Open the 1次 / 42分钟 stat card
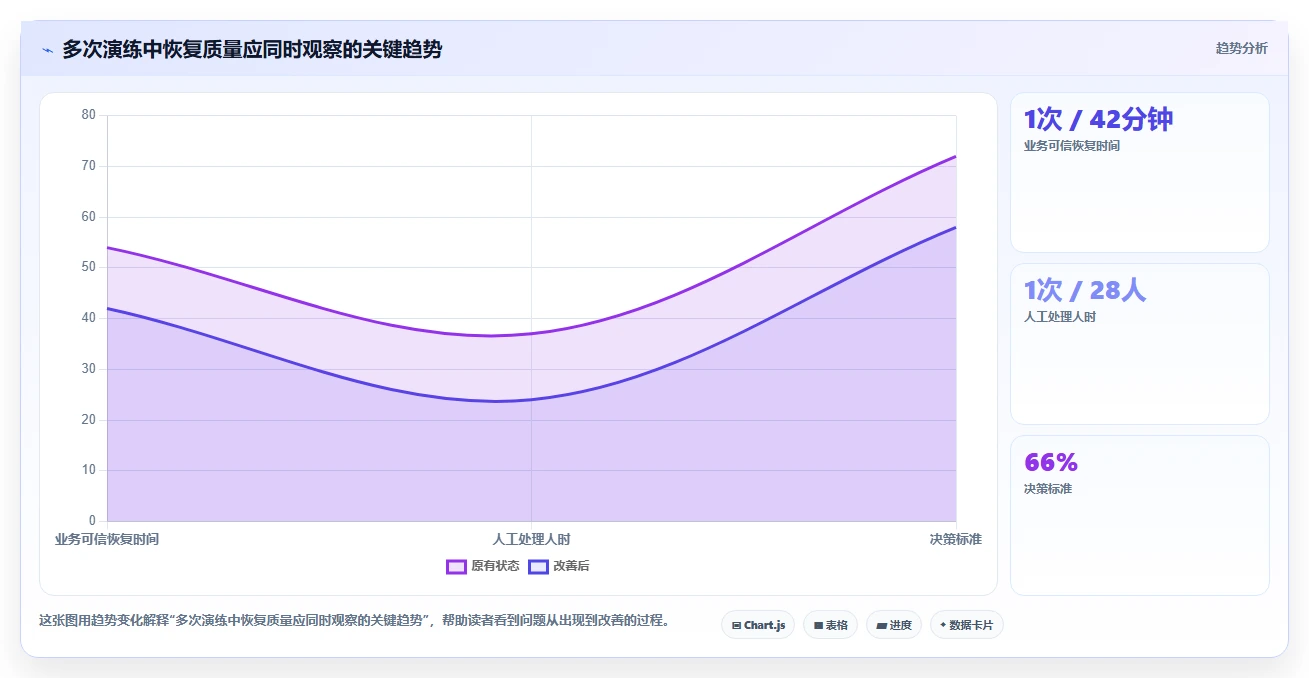 click(x=1139, y=172)
